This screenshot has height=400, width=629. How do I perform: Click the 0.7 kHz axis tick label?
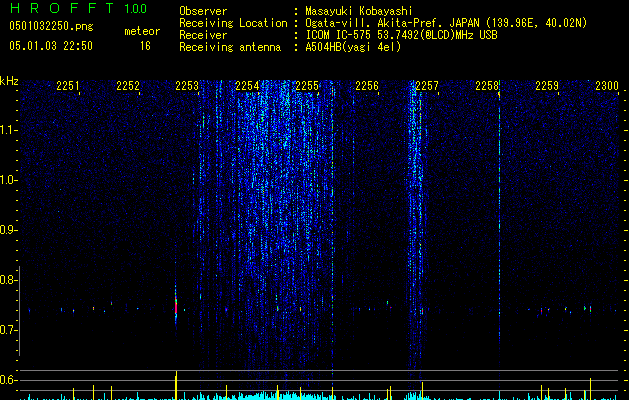click(x=8, y=329)
